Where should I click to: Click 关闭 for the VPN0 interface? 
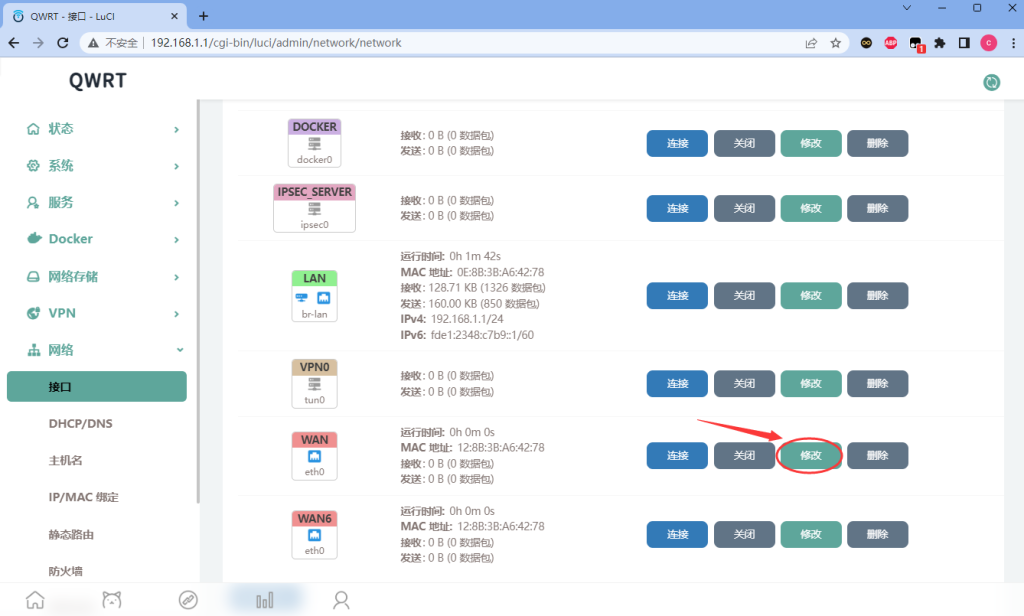click(744, 383)
